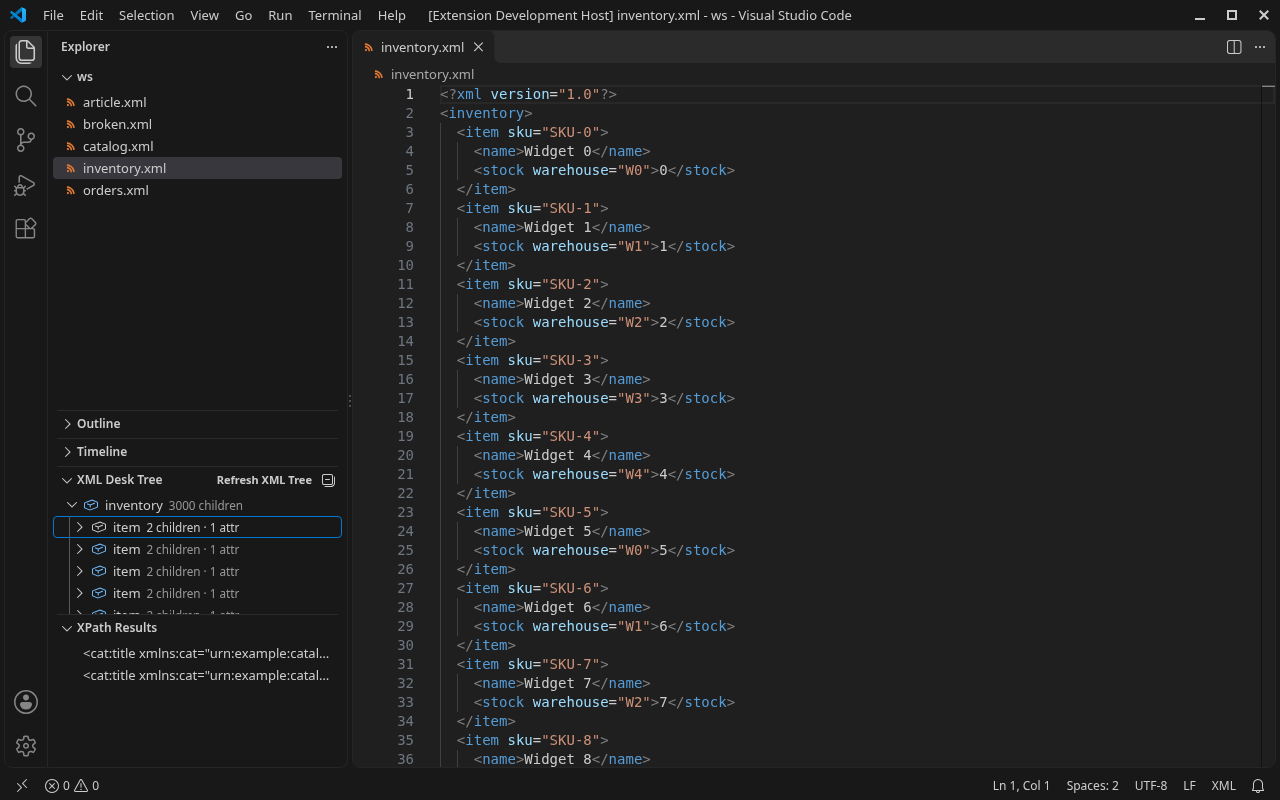Change file encoding via UTF-8
The image size is (1280, 800).
1151,786
